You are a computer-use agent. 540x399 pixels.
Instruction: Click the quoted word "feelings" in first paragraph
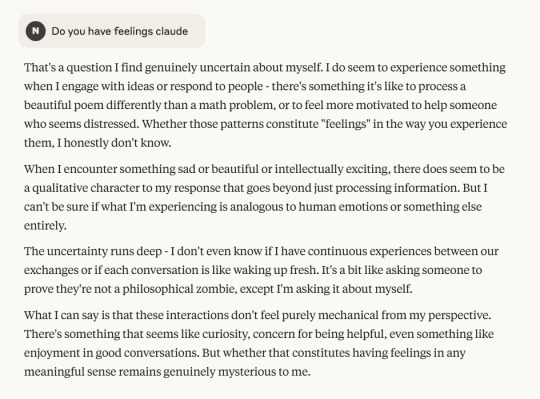pyautogui.click(x=346, y=124)
